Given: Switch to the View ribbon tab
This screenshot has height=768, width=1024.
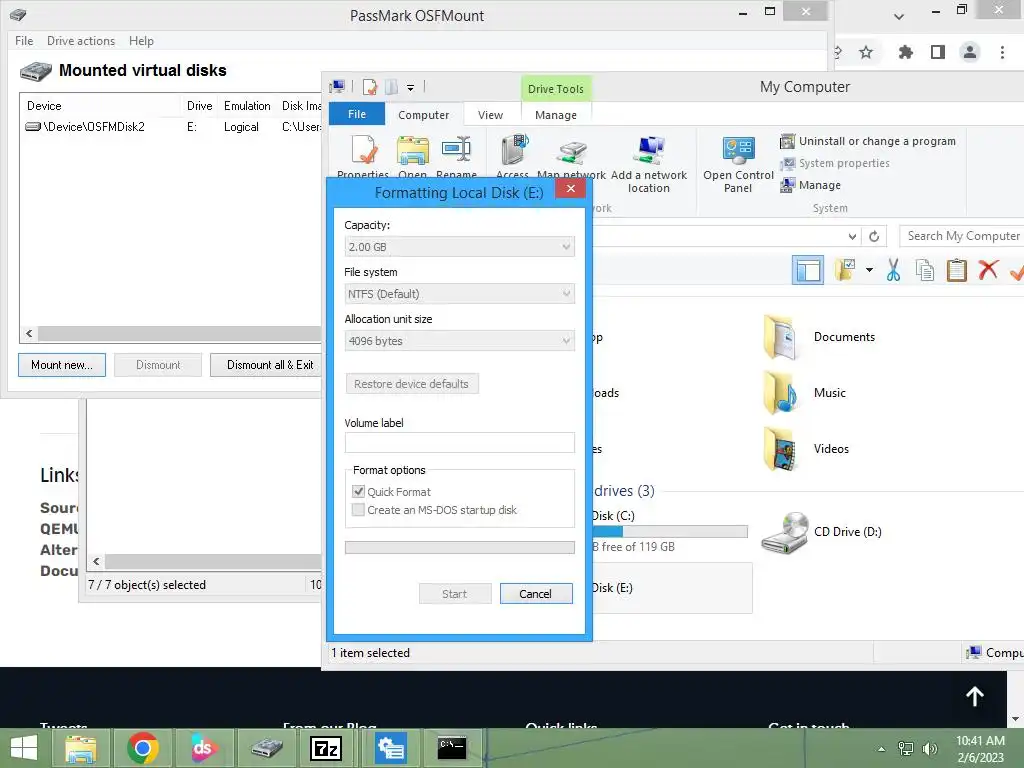Looking at the screenshot, I should tap(490, 115).
